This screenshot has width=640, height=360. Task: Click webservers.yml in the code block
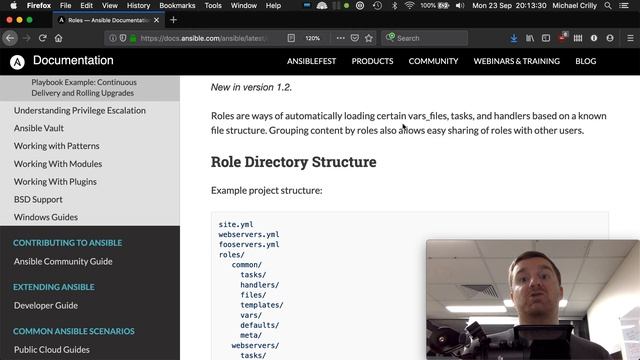(x=249, y=235)
